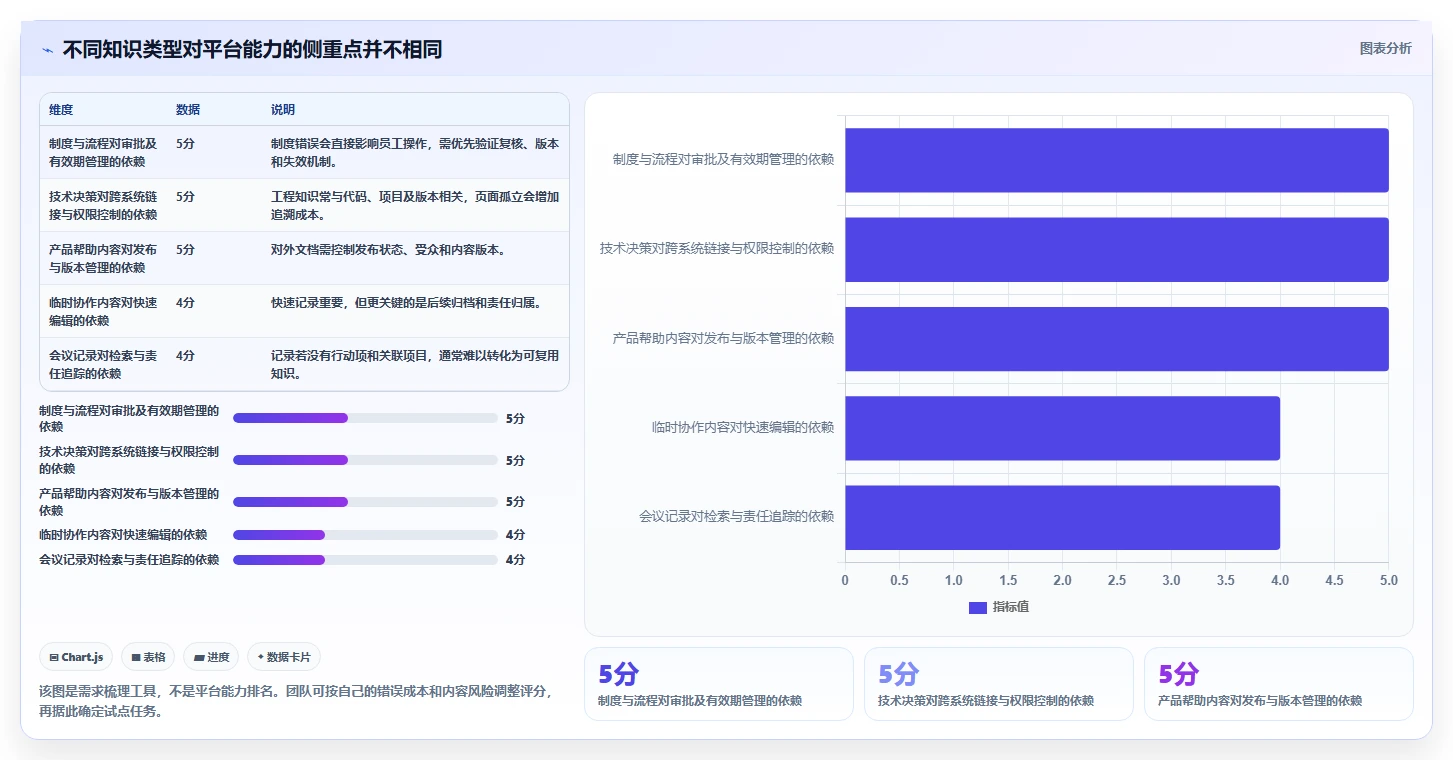1453x760 pixels.
Task: Click chart bar for 技术决策对跨系统链接与权限控制的依赖
Action: click(1117, 249)
